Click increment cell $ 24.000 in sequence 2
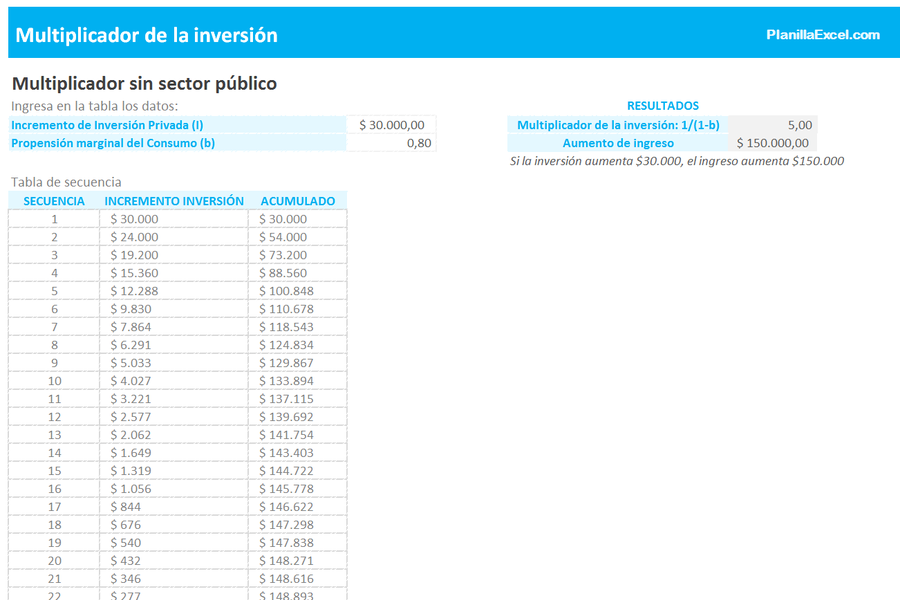900x600 pixels. (135, 237)
